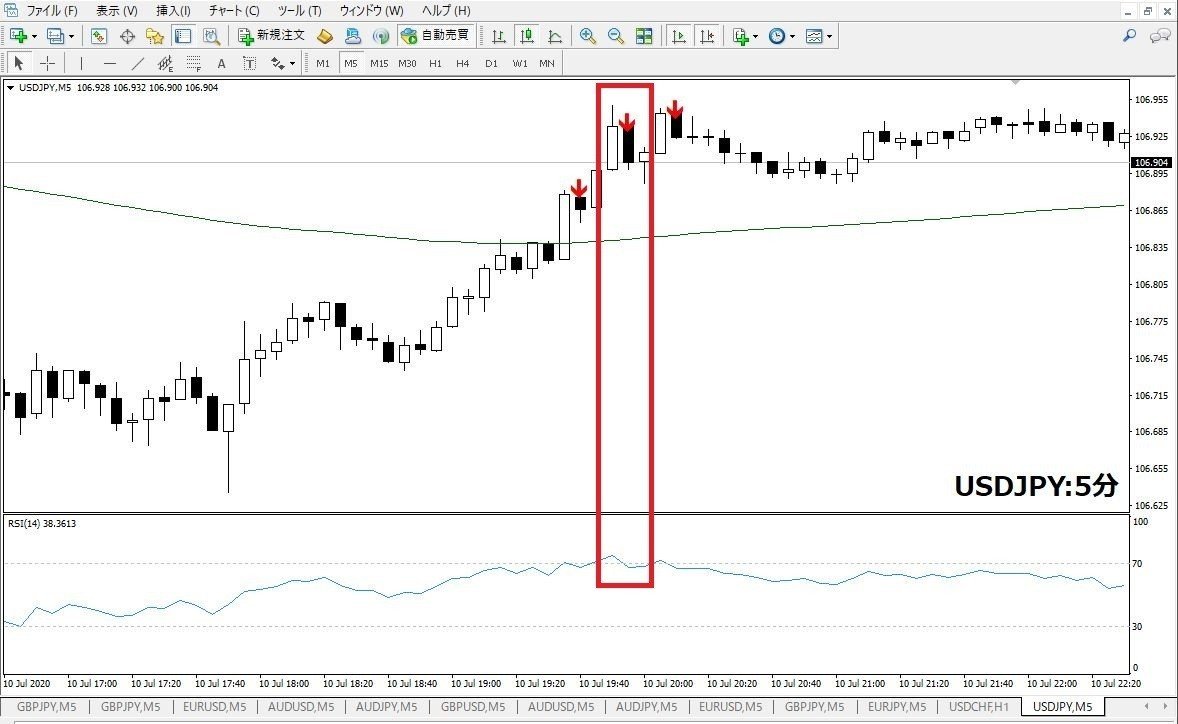
Task: Select the trendline drawing tool
Action: (x=137, y=63)
